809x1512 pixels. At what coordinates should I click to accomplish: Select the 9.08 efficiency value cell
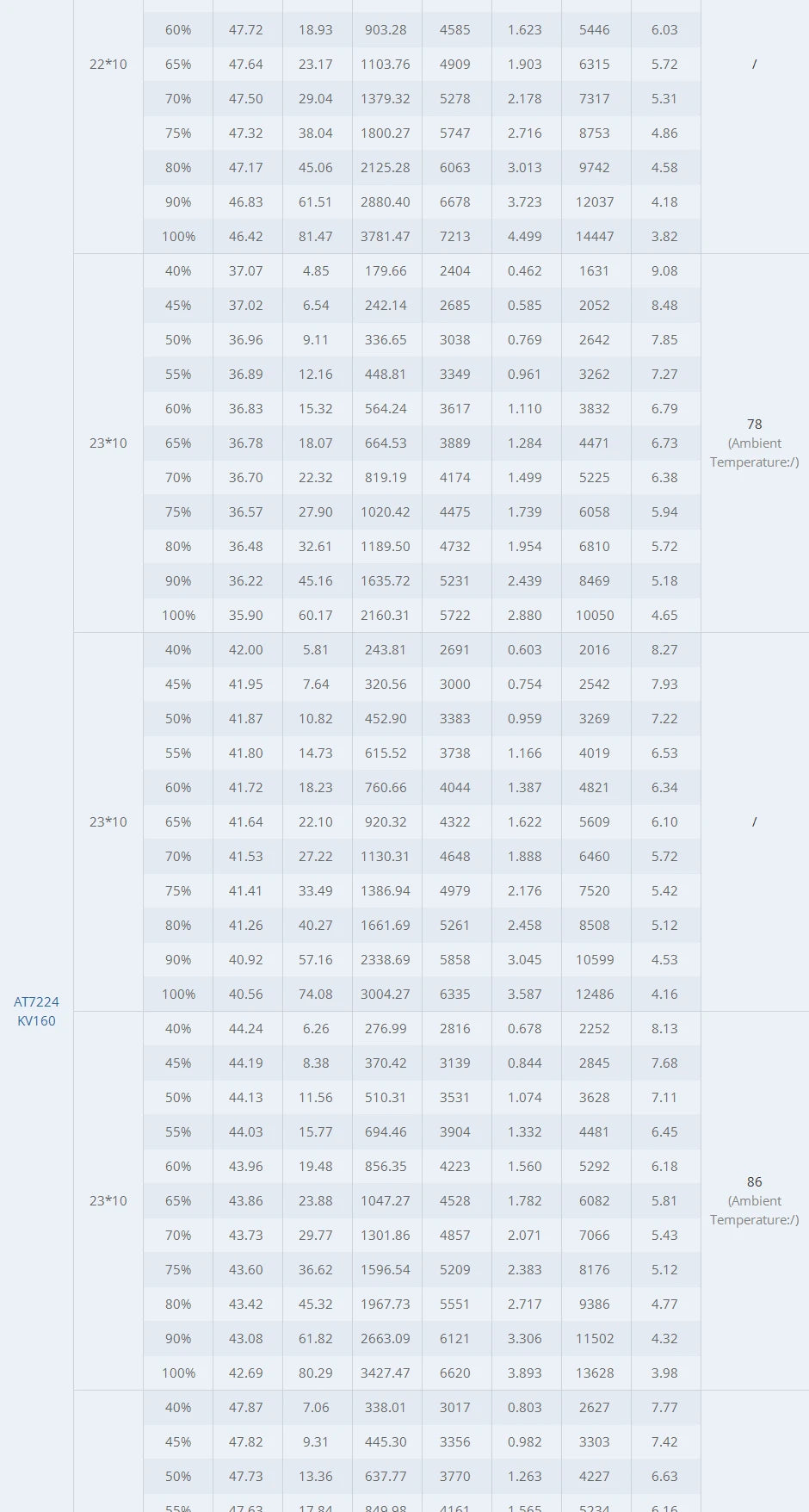[664, 271]
